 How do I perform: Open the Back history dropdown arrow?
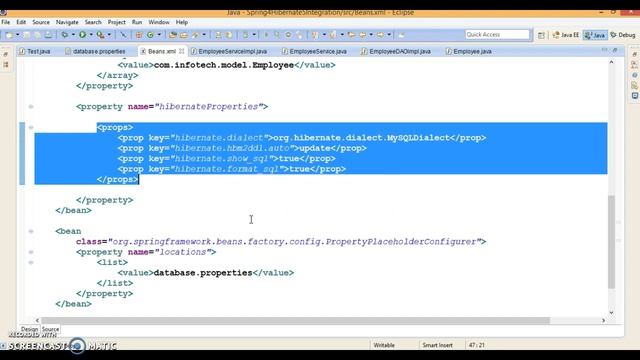click(x=371, y=35)
